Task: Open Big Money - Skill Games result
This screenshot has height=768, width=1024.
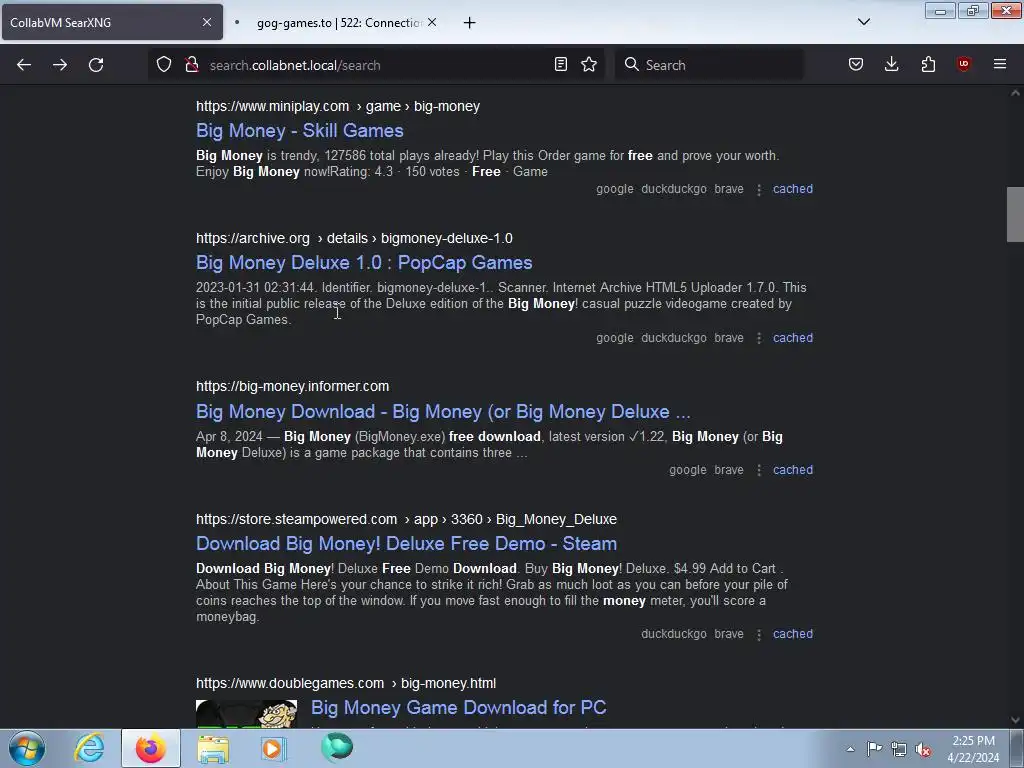Action: (300, 131)
